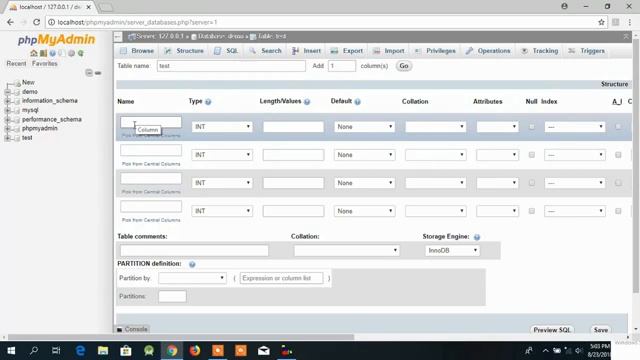Enable A_I checkbox in fourth column row
640x360 pixels.
tap(618, 211)
